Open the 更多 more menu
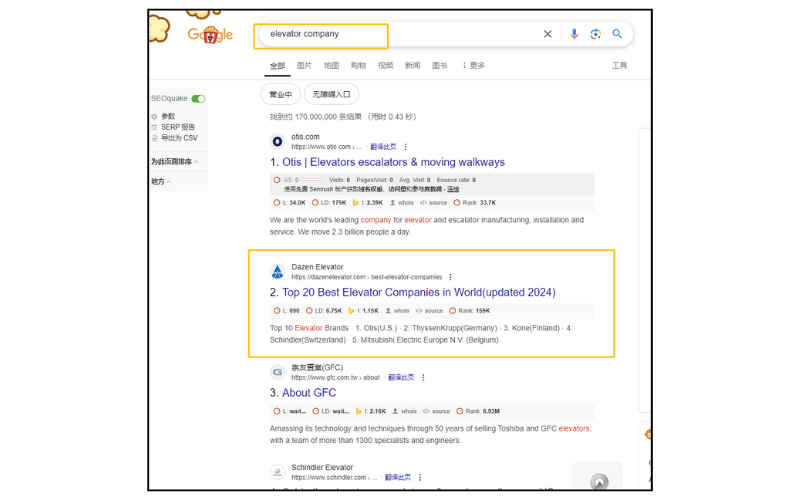 (473, 66)
